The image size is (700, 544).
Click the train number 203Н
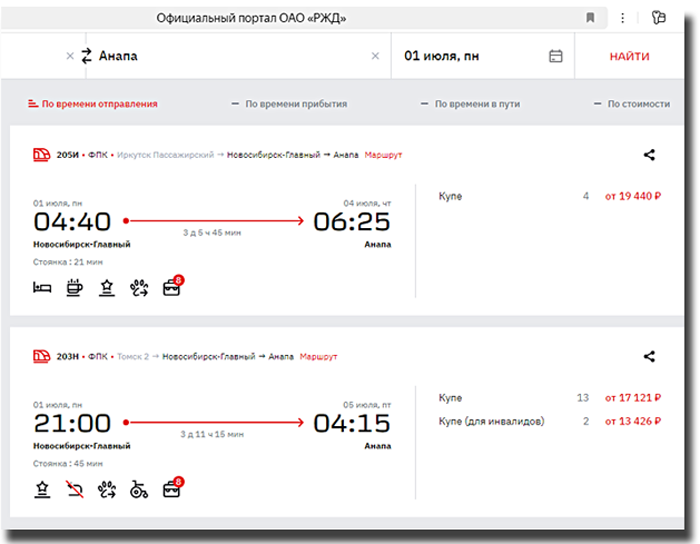pyautogui.click(x=67, y=357)
